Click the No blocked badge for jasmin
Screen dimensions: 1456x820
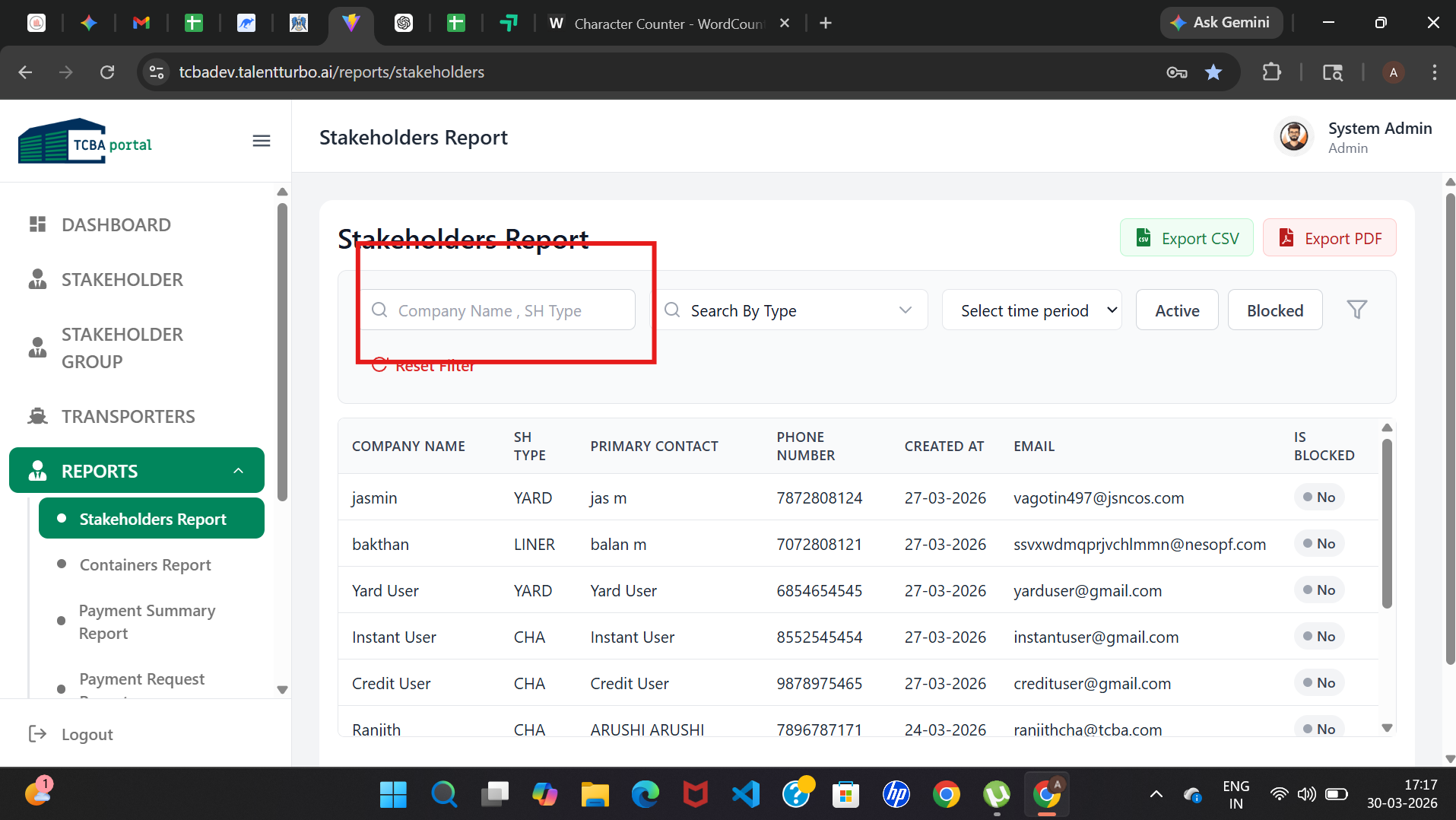(1319, 497)
